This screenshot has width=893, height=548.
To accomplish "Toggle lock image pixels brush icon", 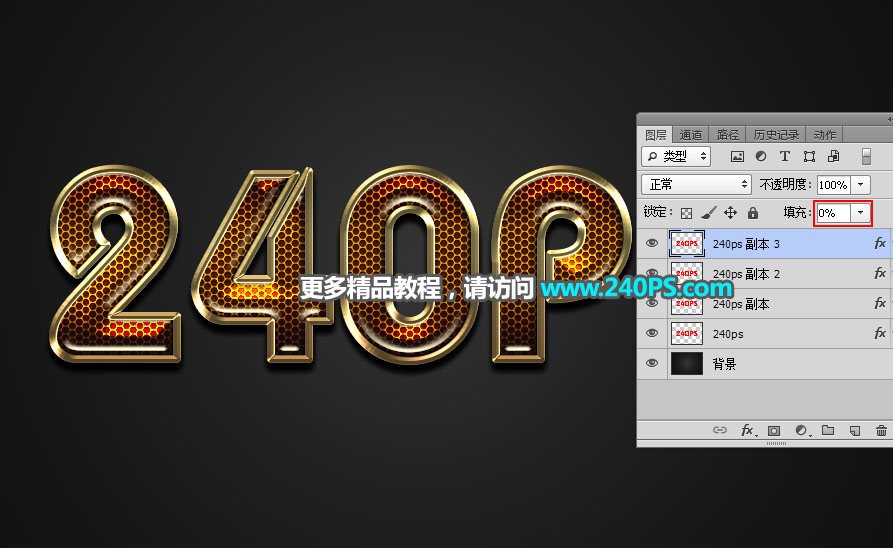I will pos(708,213).
